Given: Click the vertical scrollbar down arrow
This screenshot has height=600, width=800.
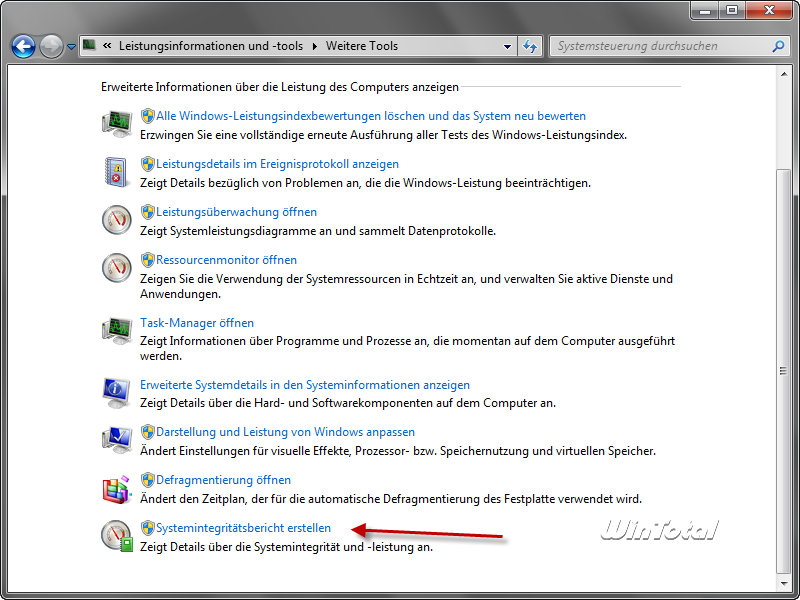Looking at the screenshot, I should tap(784, 583).
